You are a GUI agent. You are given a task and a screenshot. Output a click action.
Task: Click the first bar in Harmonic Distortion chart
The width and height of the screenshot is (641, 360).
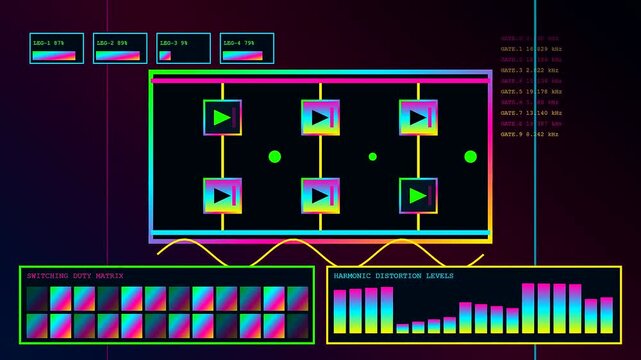(340, 311)
